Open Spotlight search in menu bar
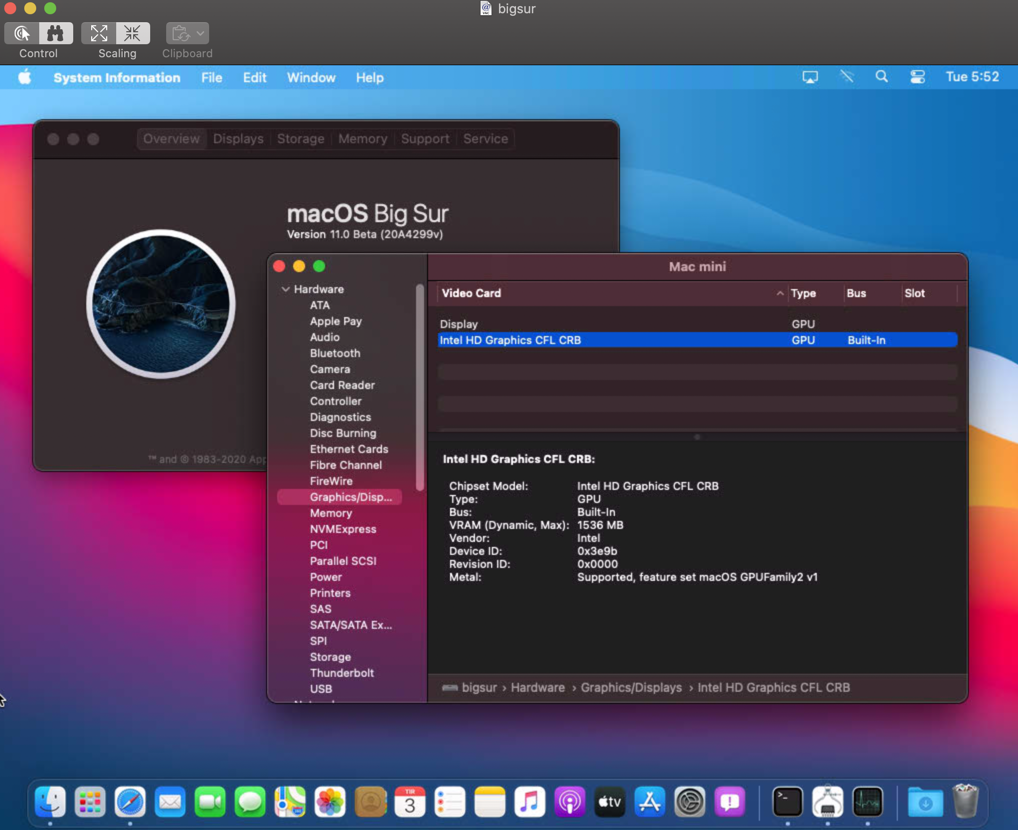Viewport: 1018px width, 830px height. pos(882,77)
